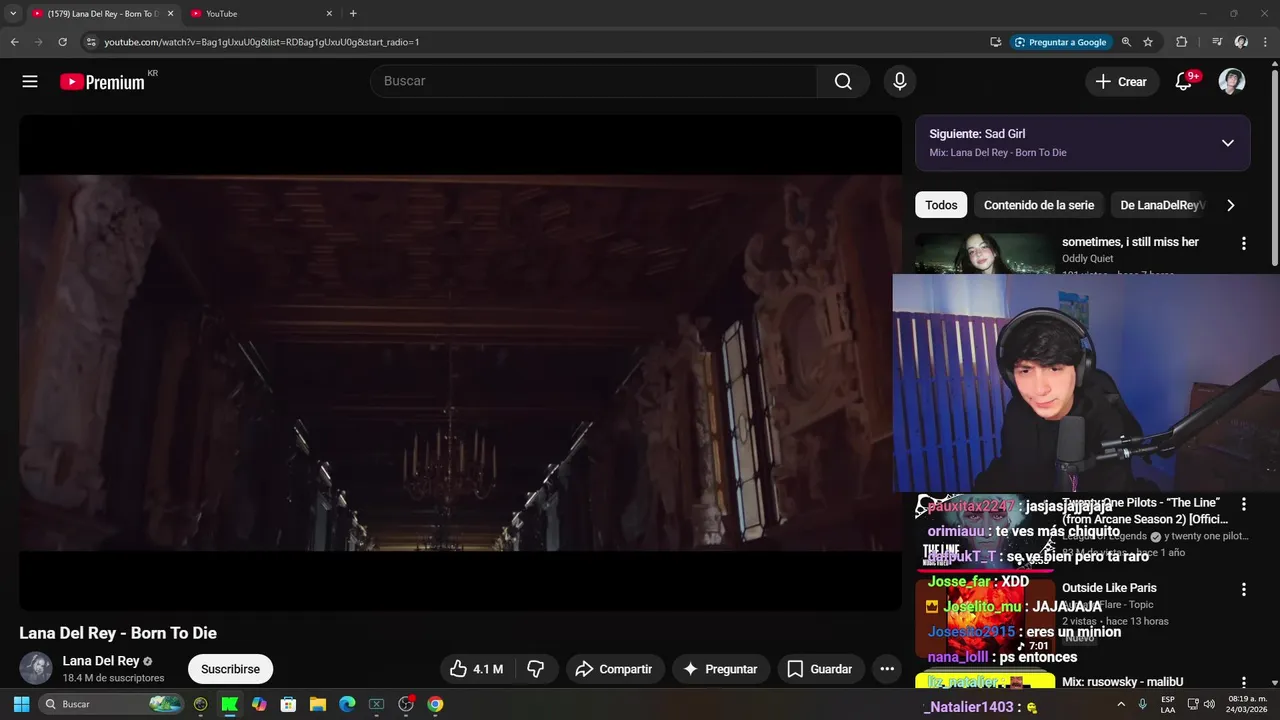The image size is (1280, 720).
Task: Open 'sometimes, i still miss her' thumbnail
Action: (985, 253)
